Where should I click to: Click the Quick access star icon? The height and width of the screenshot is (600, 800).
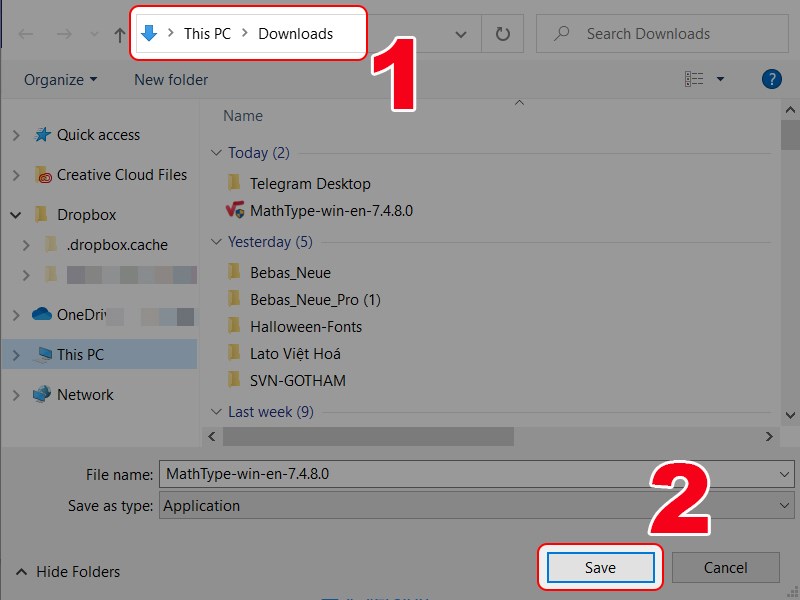click(x=42, y=134)
